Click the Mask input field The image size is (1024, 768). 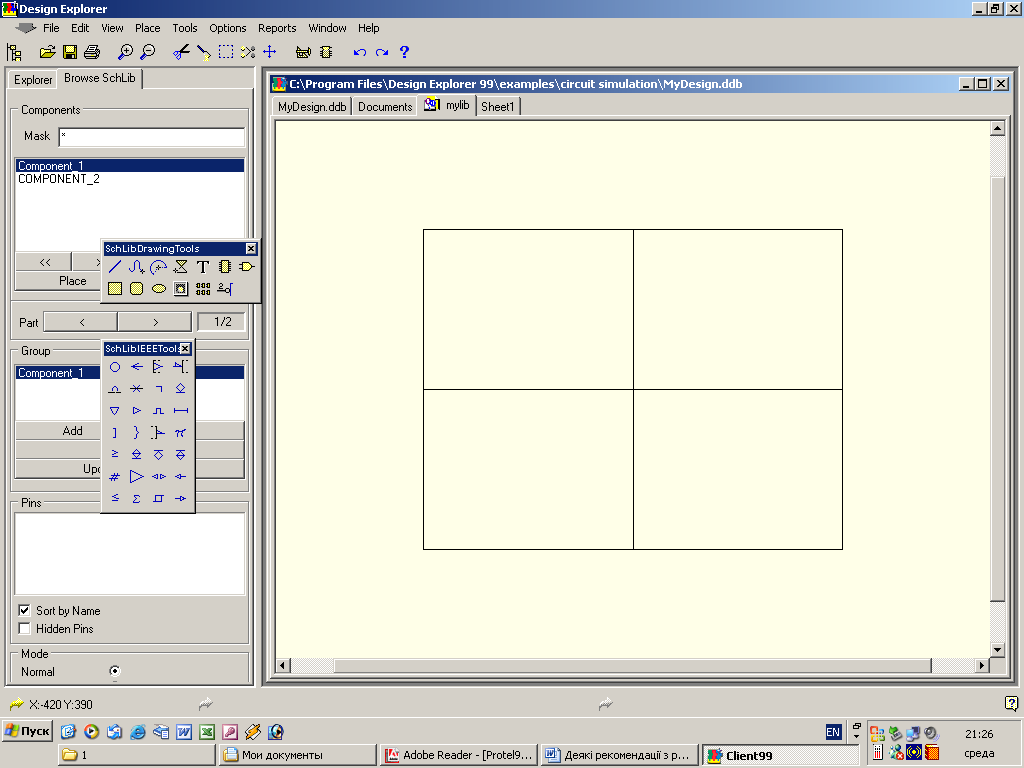click(151, 137)
